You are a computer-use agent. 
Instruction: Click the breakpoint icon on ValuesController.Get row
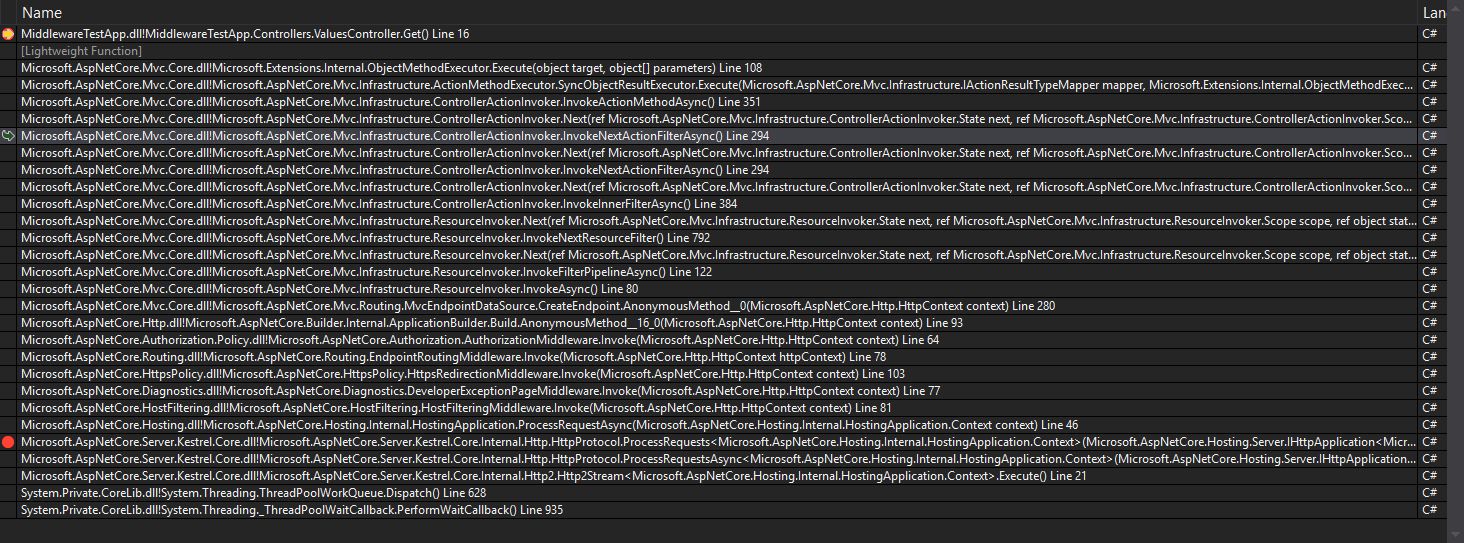click(9, 34)
